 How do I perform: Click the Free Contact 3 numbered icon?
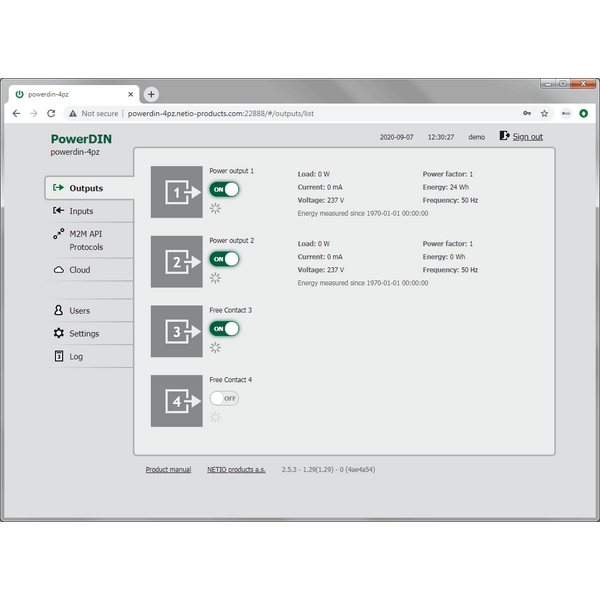click(x=176, y=331)
